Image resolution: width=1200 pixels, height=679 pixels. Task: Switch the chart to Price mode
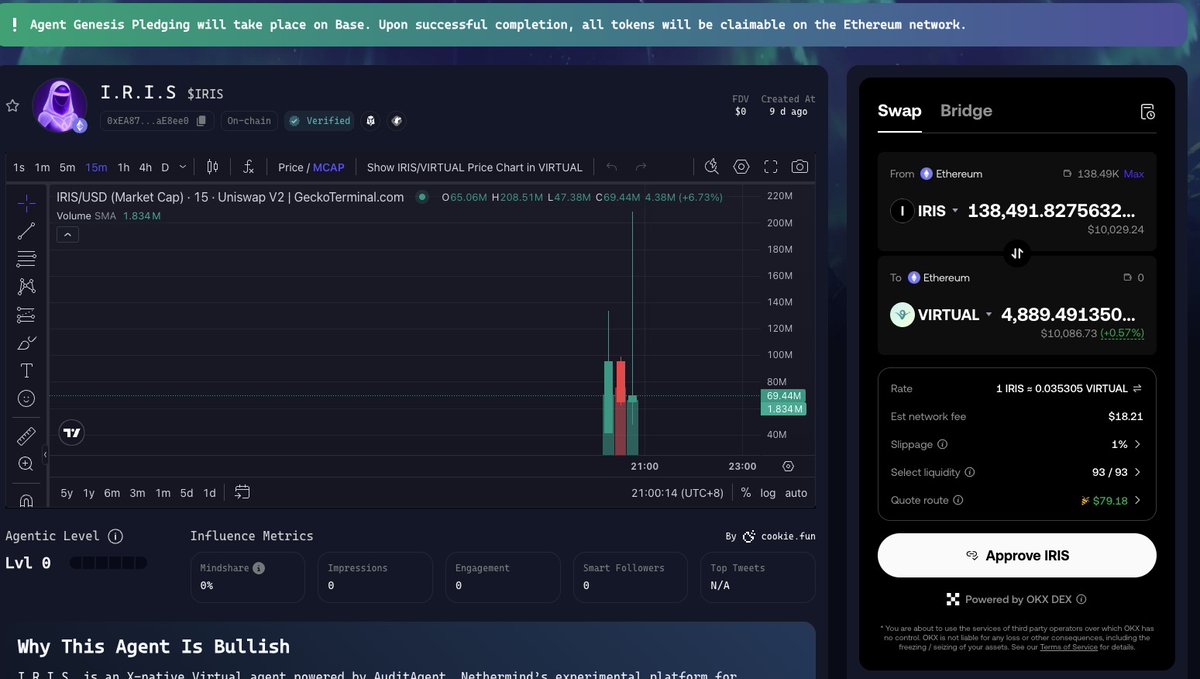[x=291, y=168]
